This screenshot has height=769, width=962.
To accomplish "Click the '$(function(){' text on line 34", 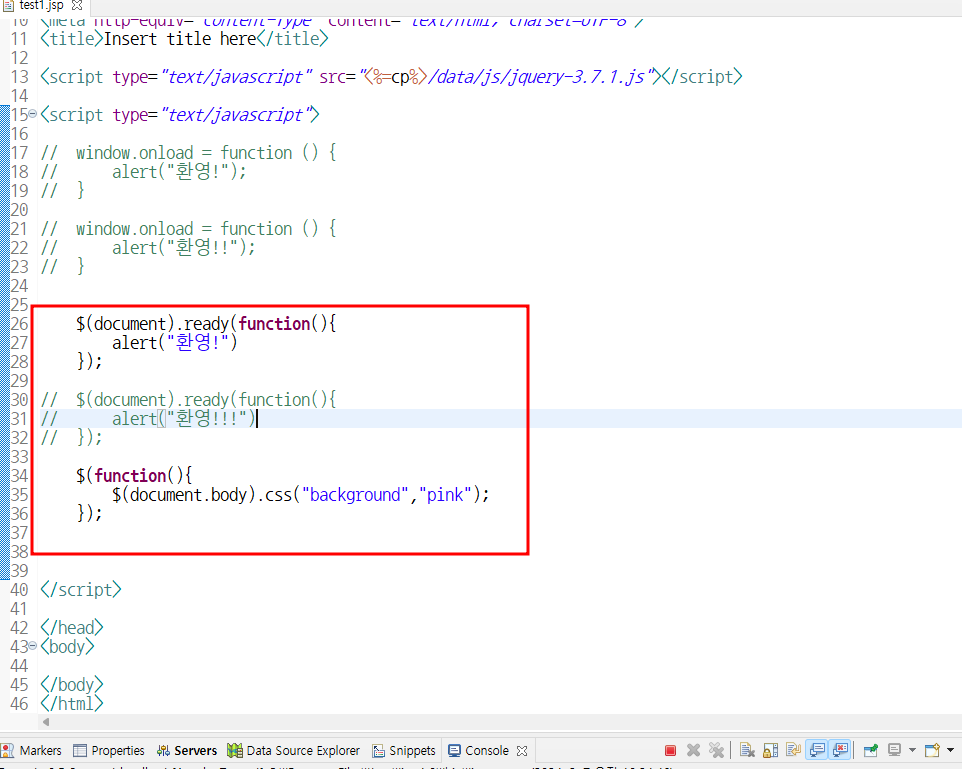I will pyautogui.click(x=134, y=476).
